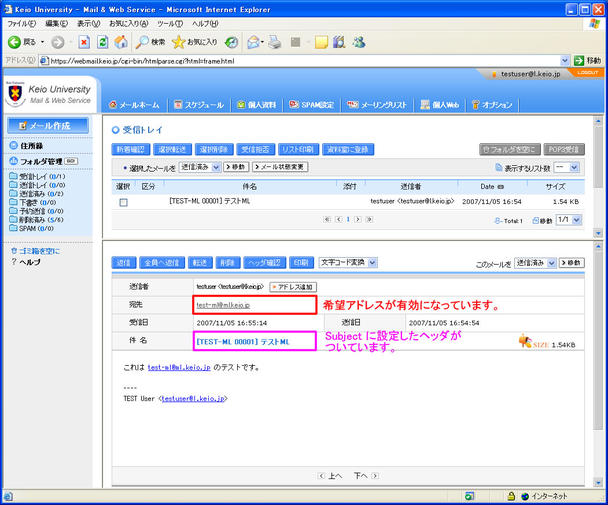Select 受信トレイ folder in the sidebar
Screen dimensions: 608x505
[x=36, y=177]
